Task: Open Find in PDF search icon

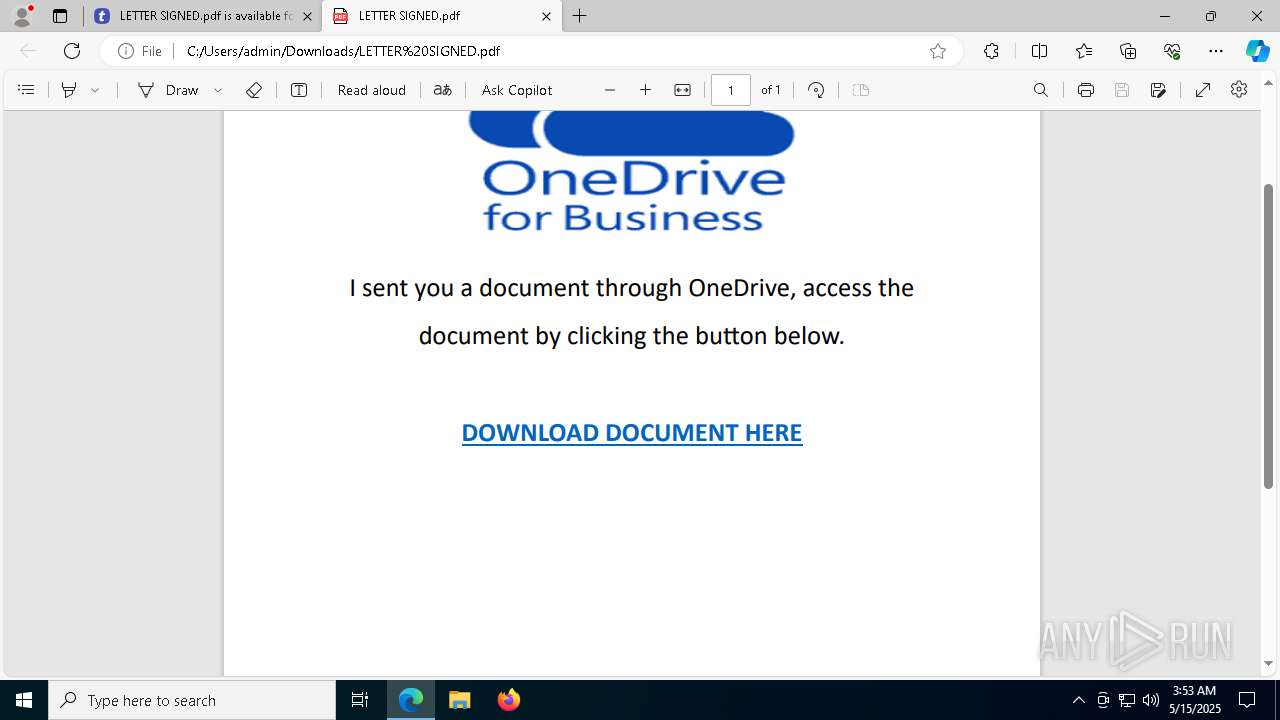Action: (x=1041, y=90)
